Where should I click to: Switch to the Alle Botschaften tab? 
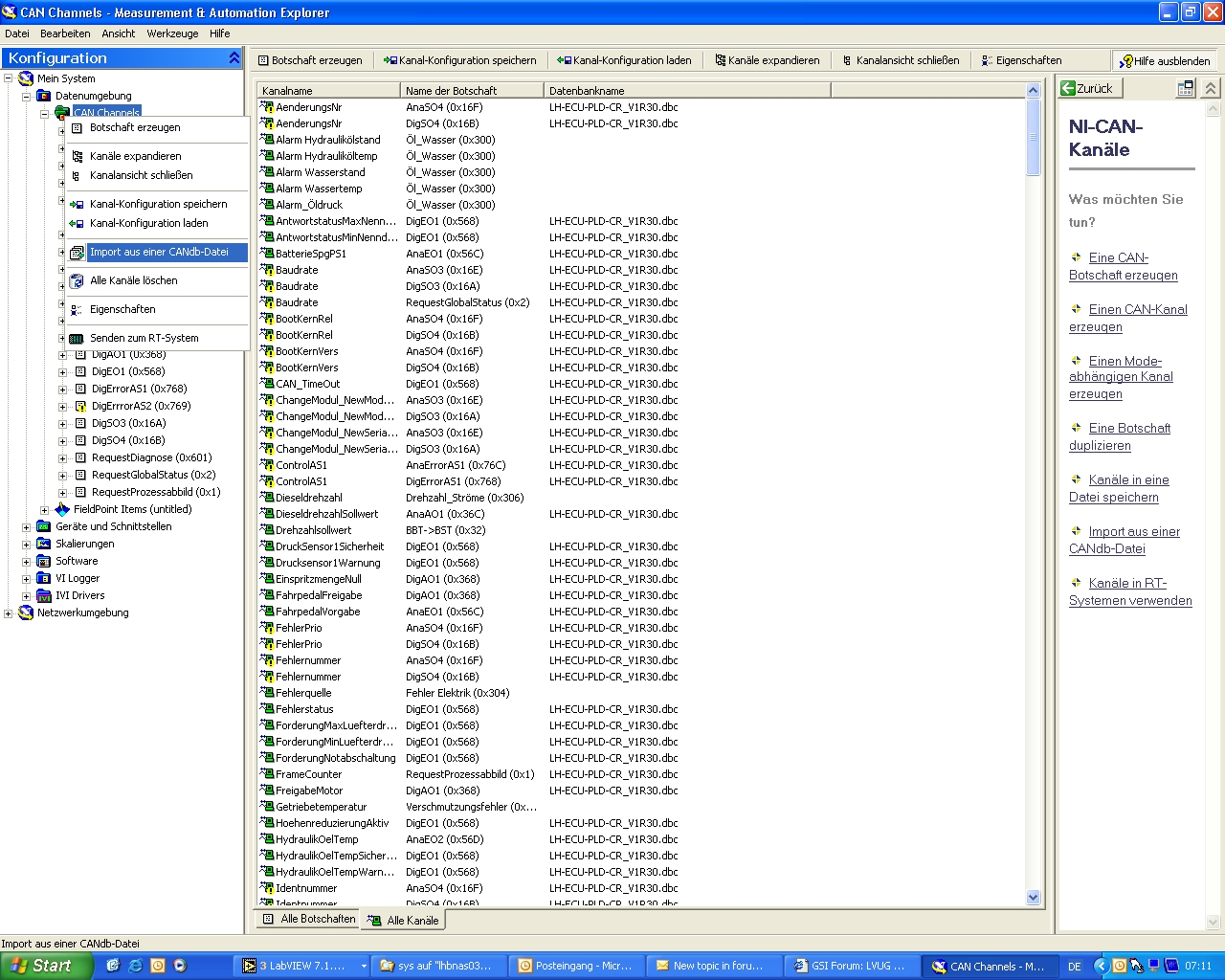point(309,919)
